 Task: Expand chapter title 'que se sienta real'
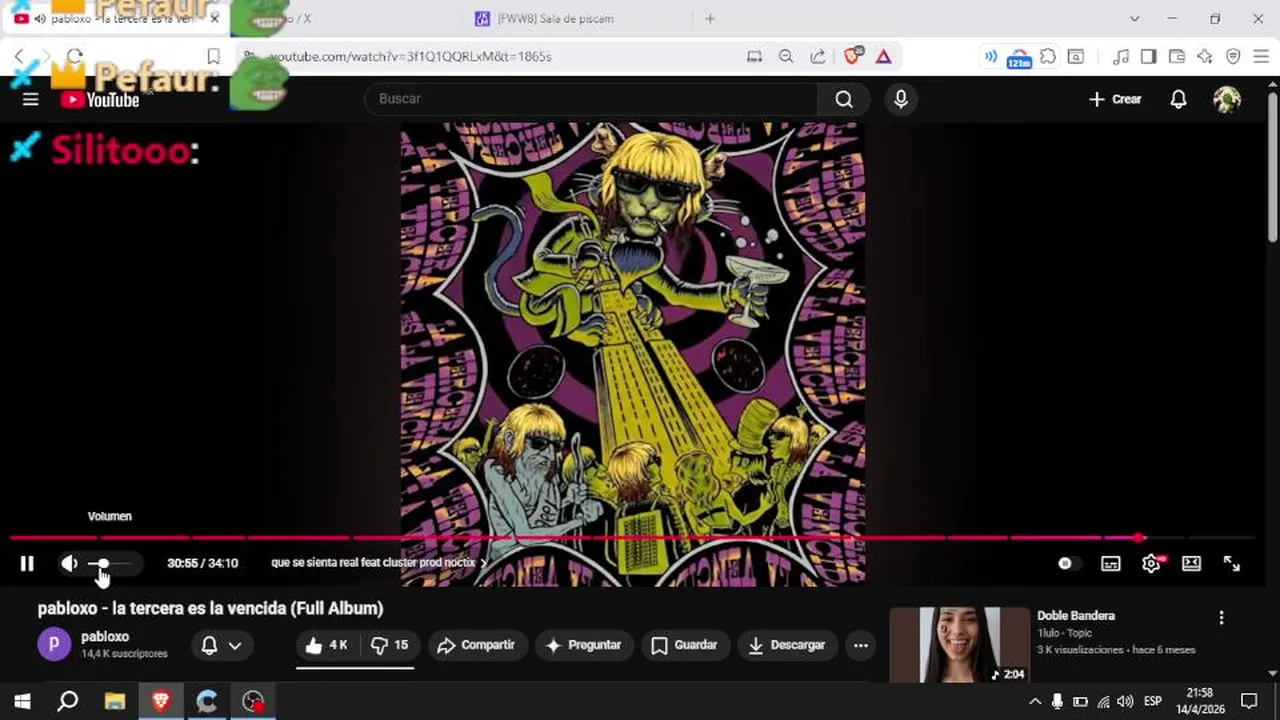click(x=379, y=563)
